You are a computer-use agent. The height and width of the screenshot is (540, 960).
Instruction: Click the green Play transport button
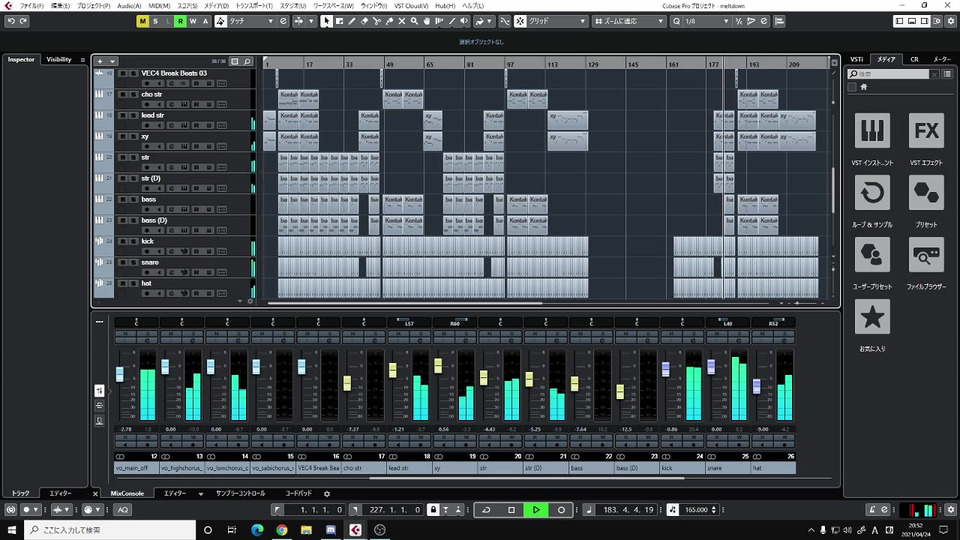536,510
